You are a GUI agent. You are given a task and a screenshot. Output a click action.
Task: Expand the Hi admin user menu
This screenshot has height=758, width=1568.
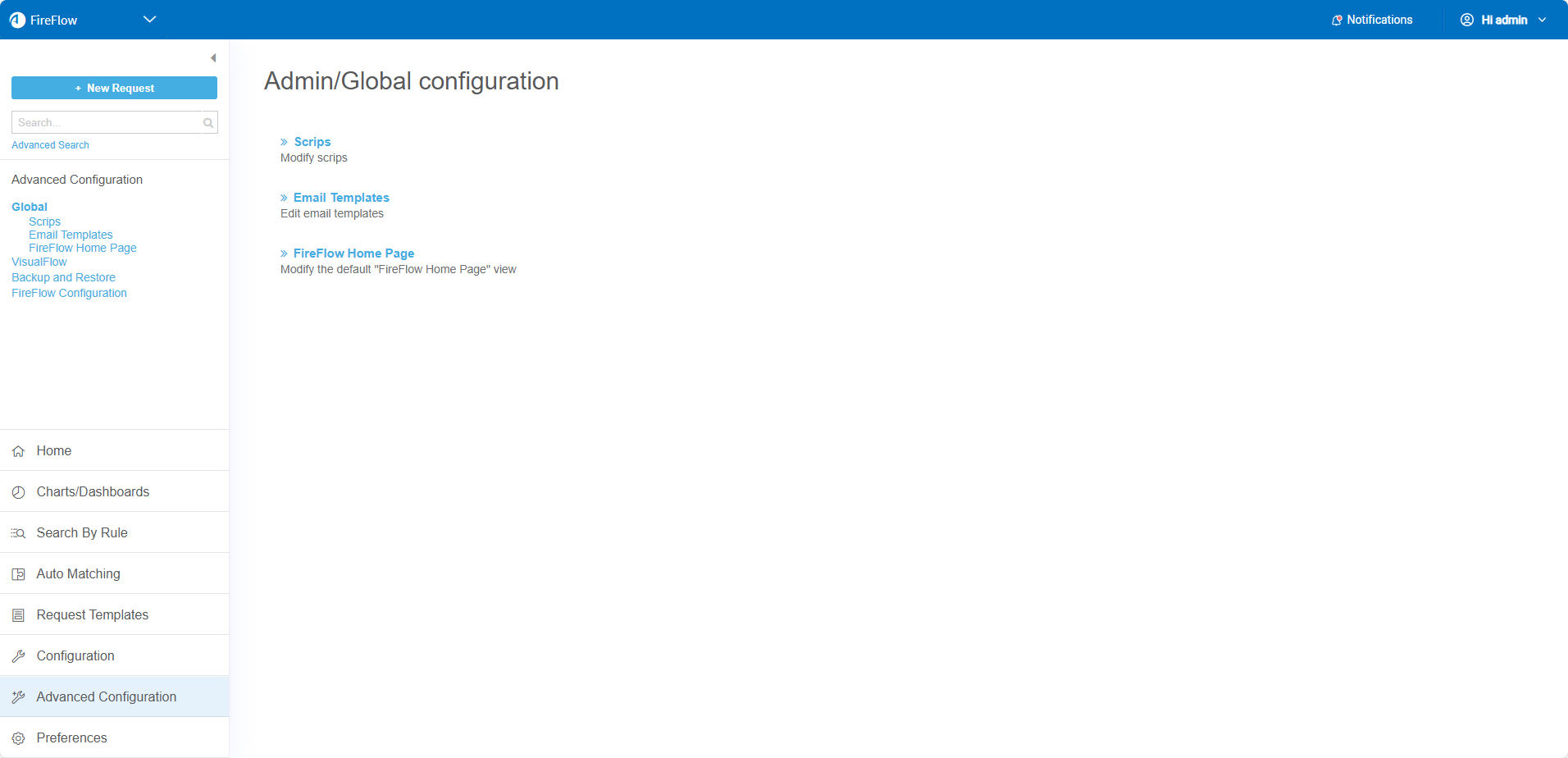[x=1503, y=20]
